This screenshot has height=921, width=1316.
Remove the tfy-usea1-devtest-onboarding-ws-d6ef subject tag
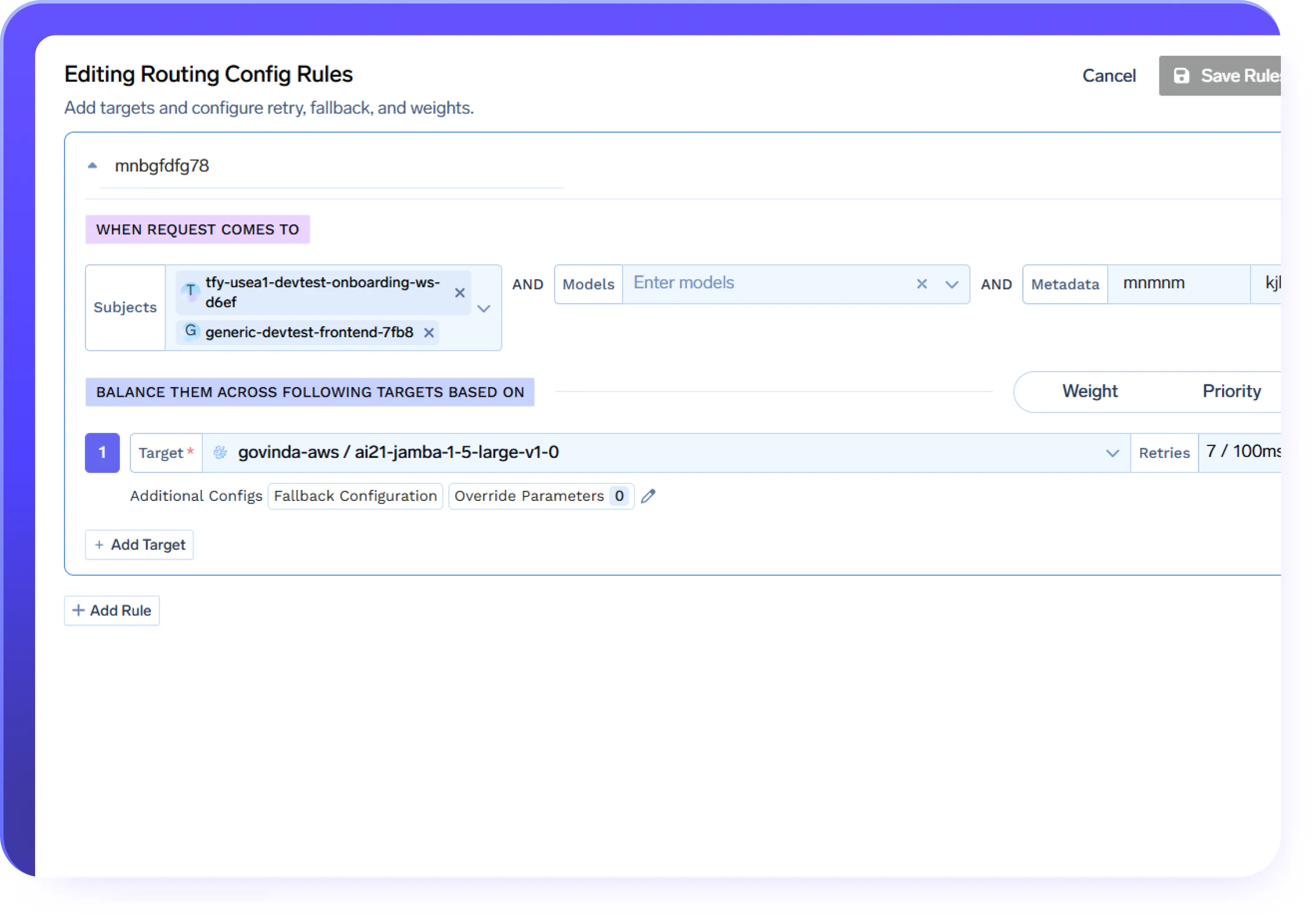460,293
